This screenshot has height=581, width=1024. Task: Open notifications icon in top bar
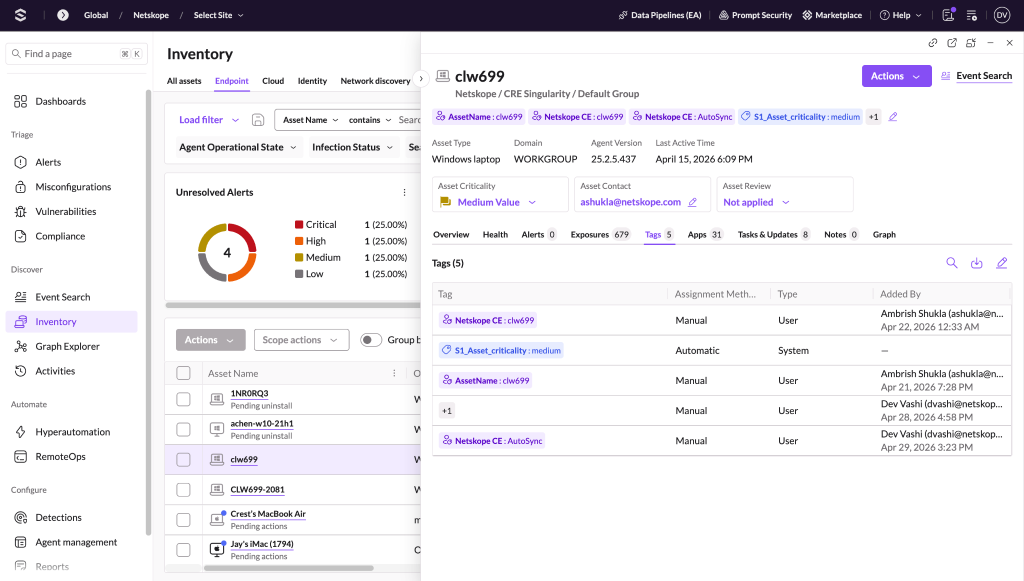coord(948,15)
